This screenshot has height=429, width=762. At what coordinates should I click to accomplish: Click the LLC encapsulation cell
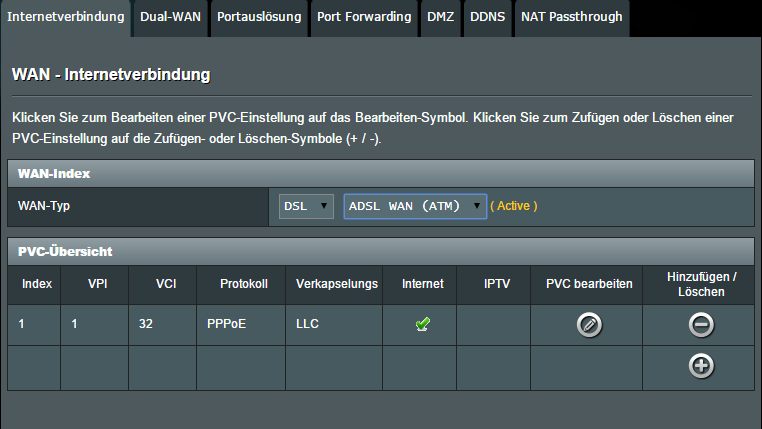point(334,324)
